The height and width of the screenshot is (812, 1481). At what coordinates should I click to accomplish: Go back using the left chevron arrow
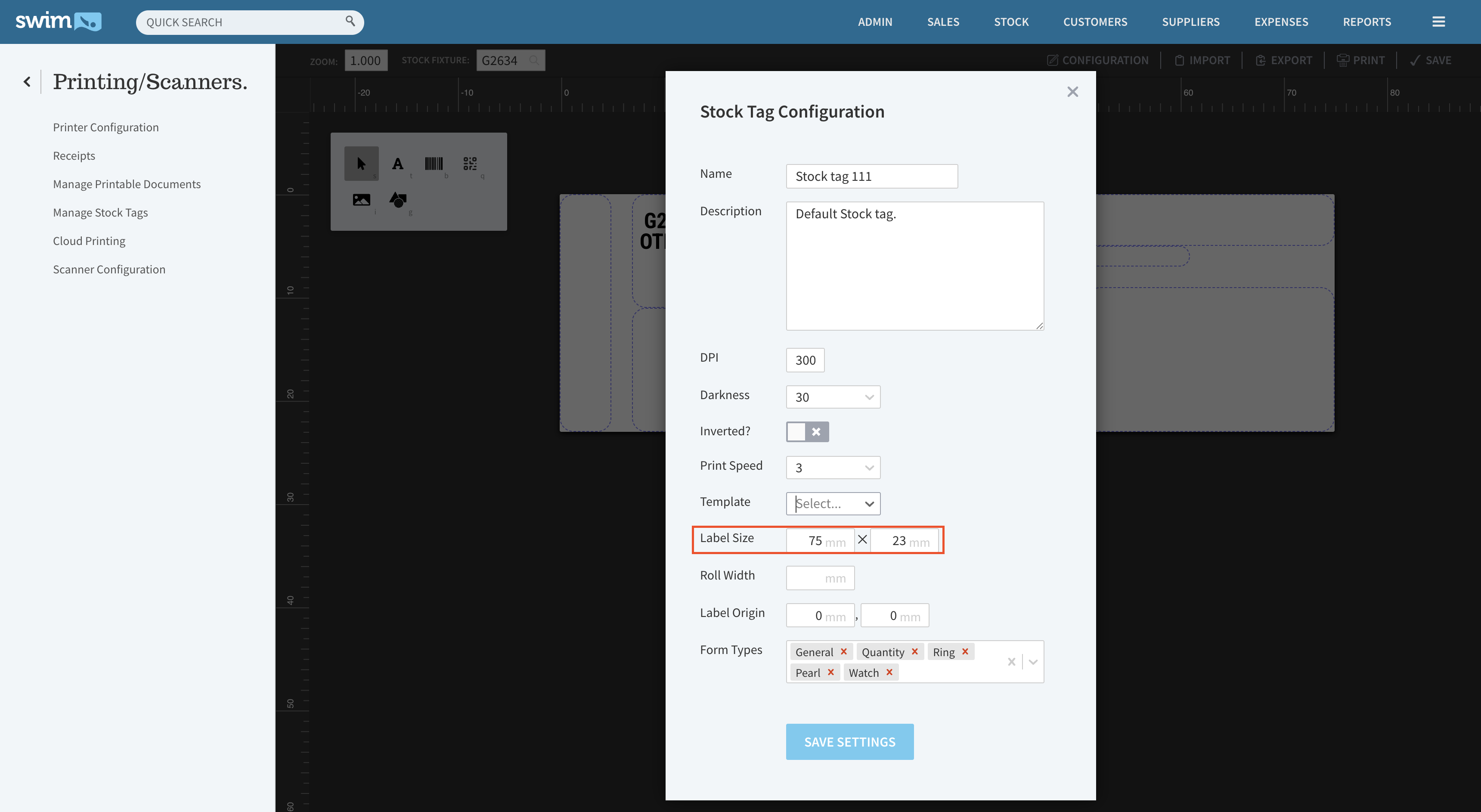27,82
